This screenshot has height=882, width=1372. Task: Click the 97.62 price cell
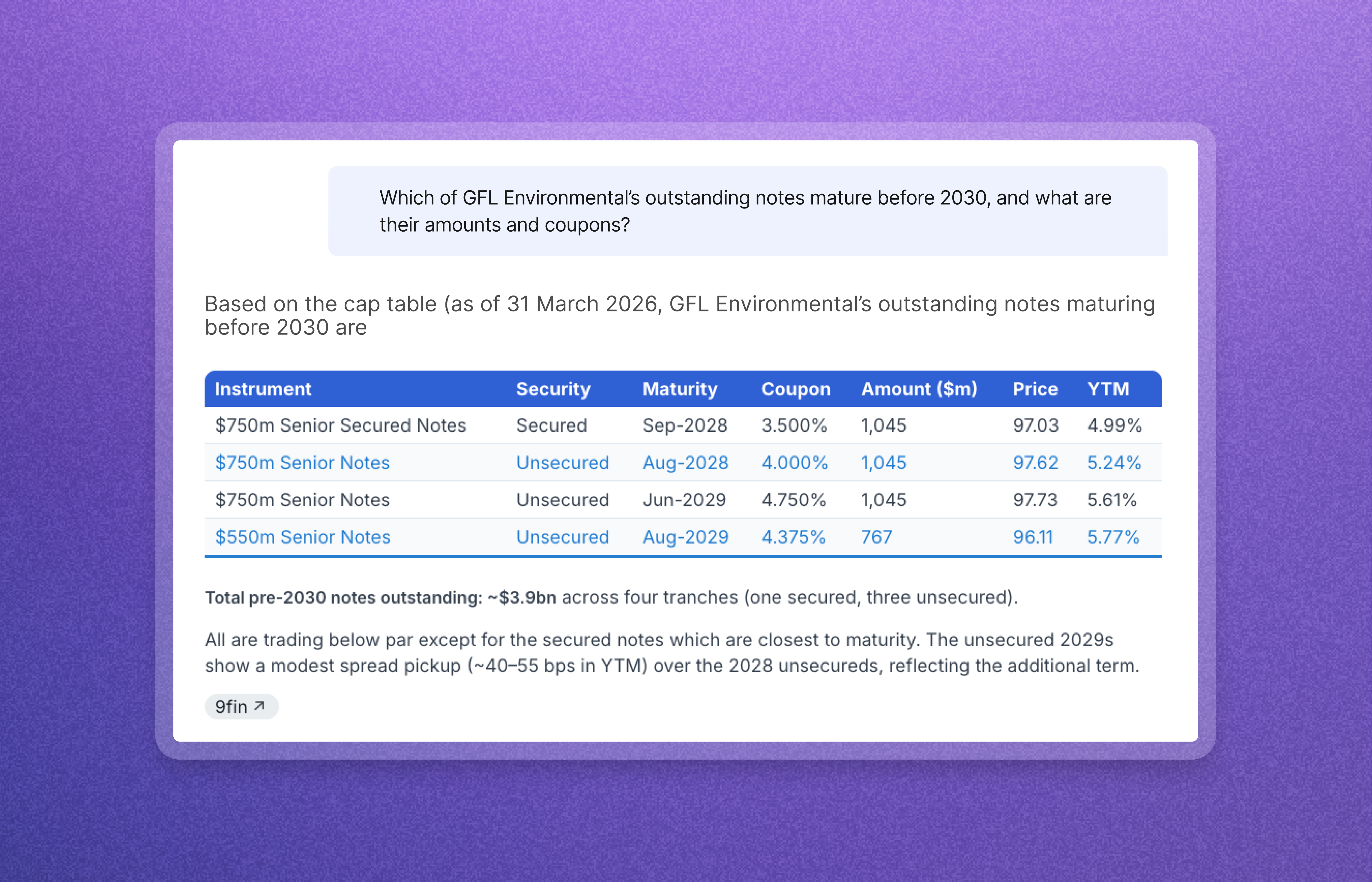tap(1035, 462)
